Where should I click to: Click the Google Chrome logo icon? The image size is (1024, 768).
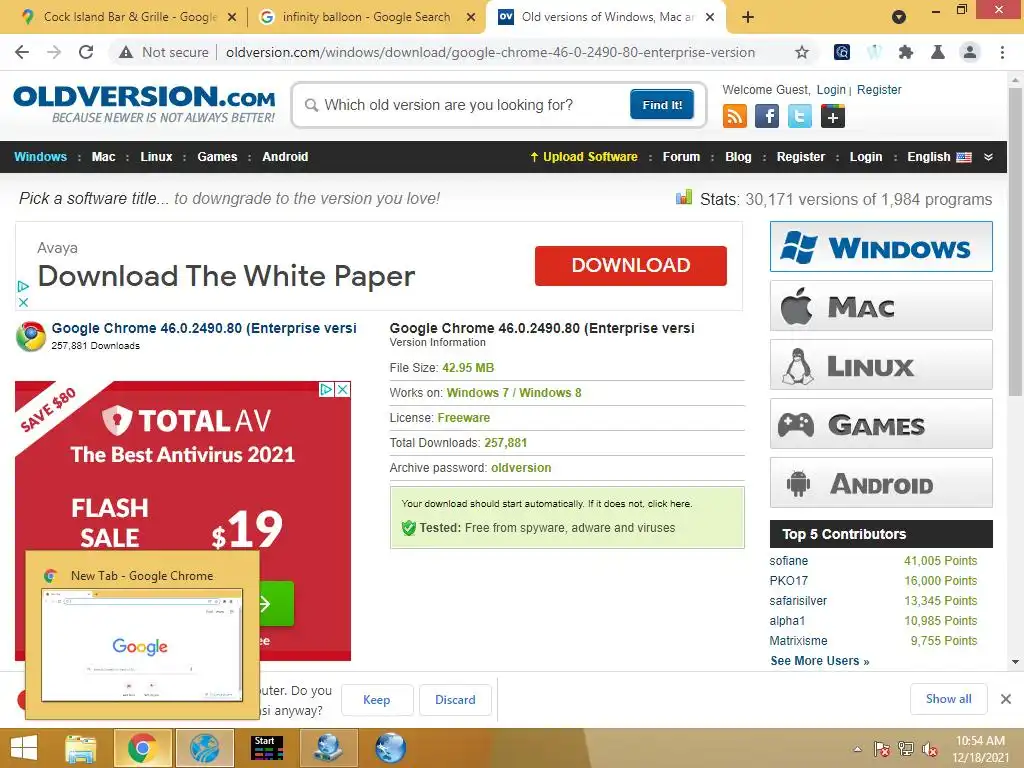(31, 336)
